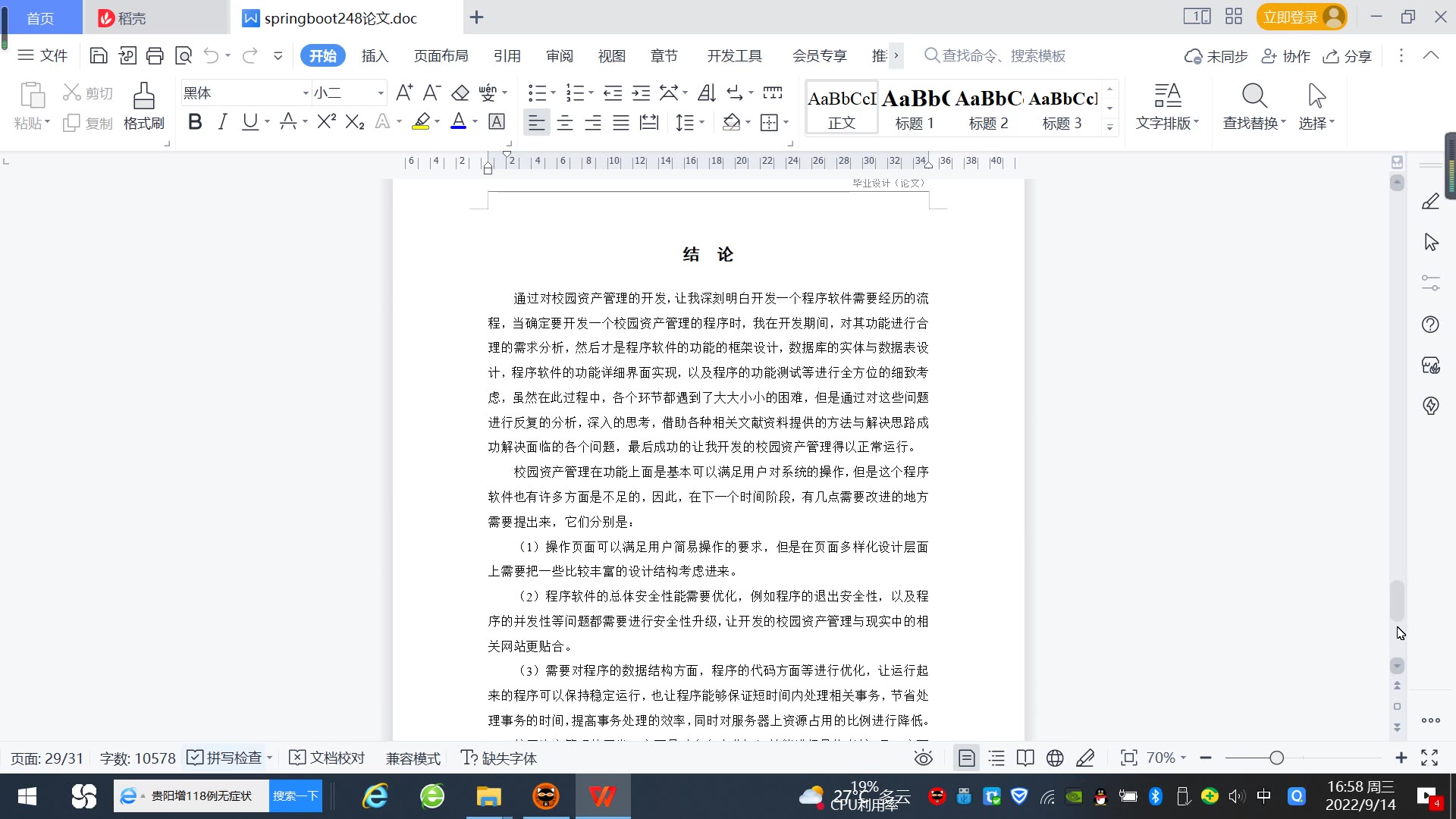Click the zoom slider handle
The image size is (1456, 819).
[1277, 758]
